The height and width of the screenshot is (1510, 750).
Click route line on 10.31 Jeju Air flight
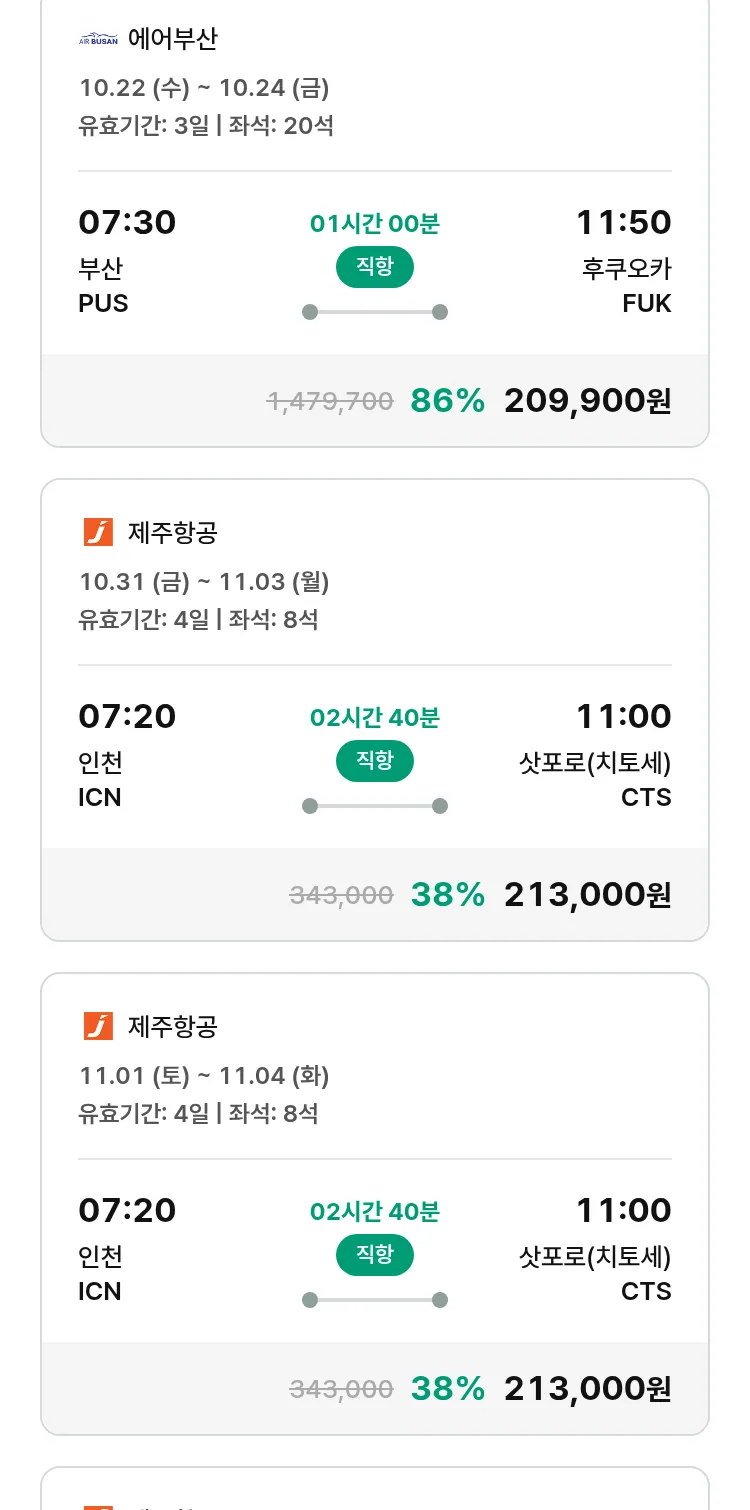pyautogui.click(x=375, y=806)
